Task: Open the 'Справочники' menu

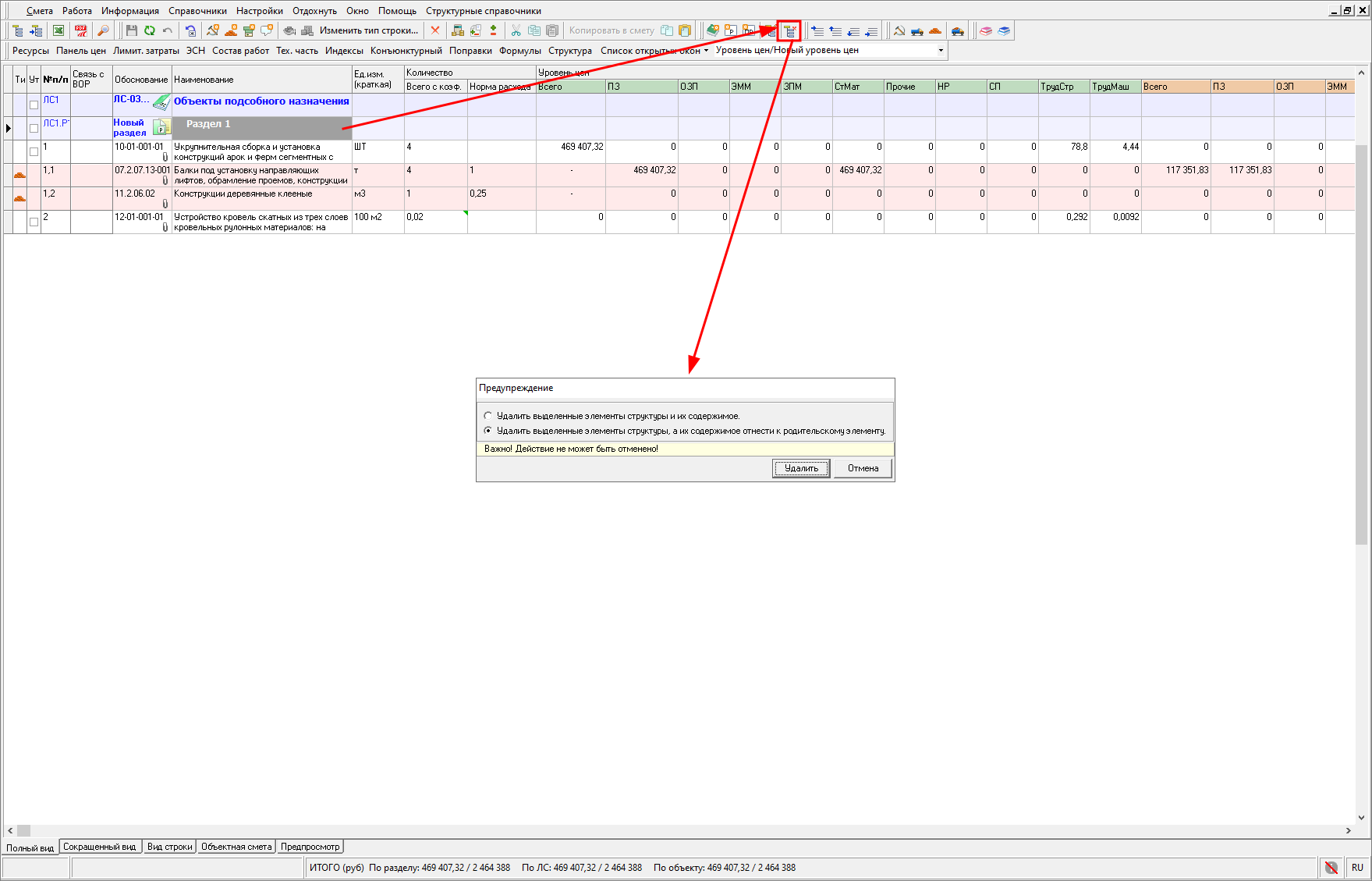Action: pos(197,11)
